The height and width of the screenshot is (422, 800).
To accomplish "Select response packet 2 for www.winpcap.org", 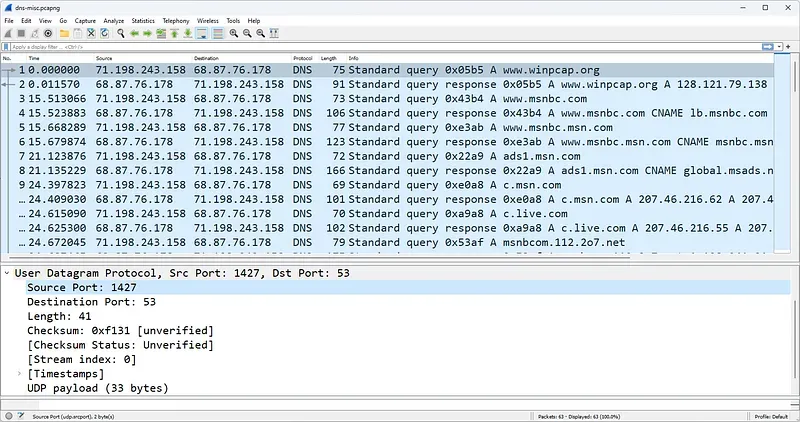I will coord(388,84).
